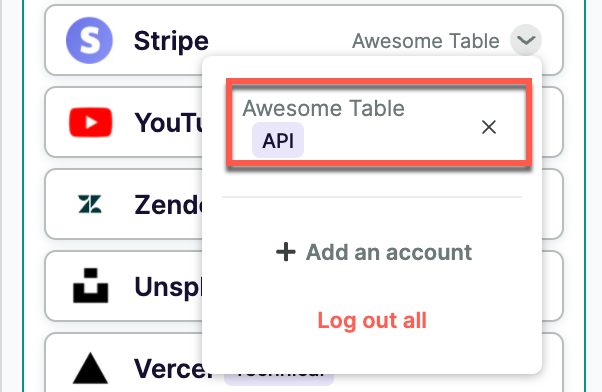Click the Stripe name text
This screenshot has height=392, width=602.
tap(171, 41)
